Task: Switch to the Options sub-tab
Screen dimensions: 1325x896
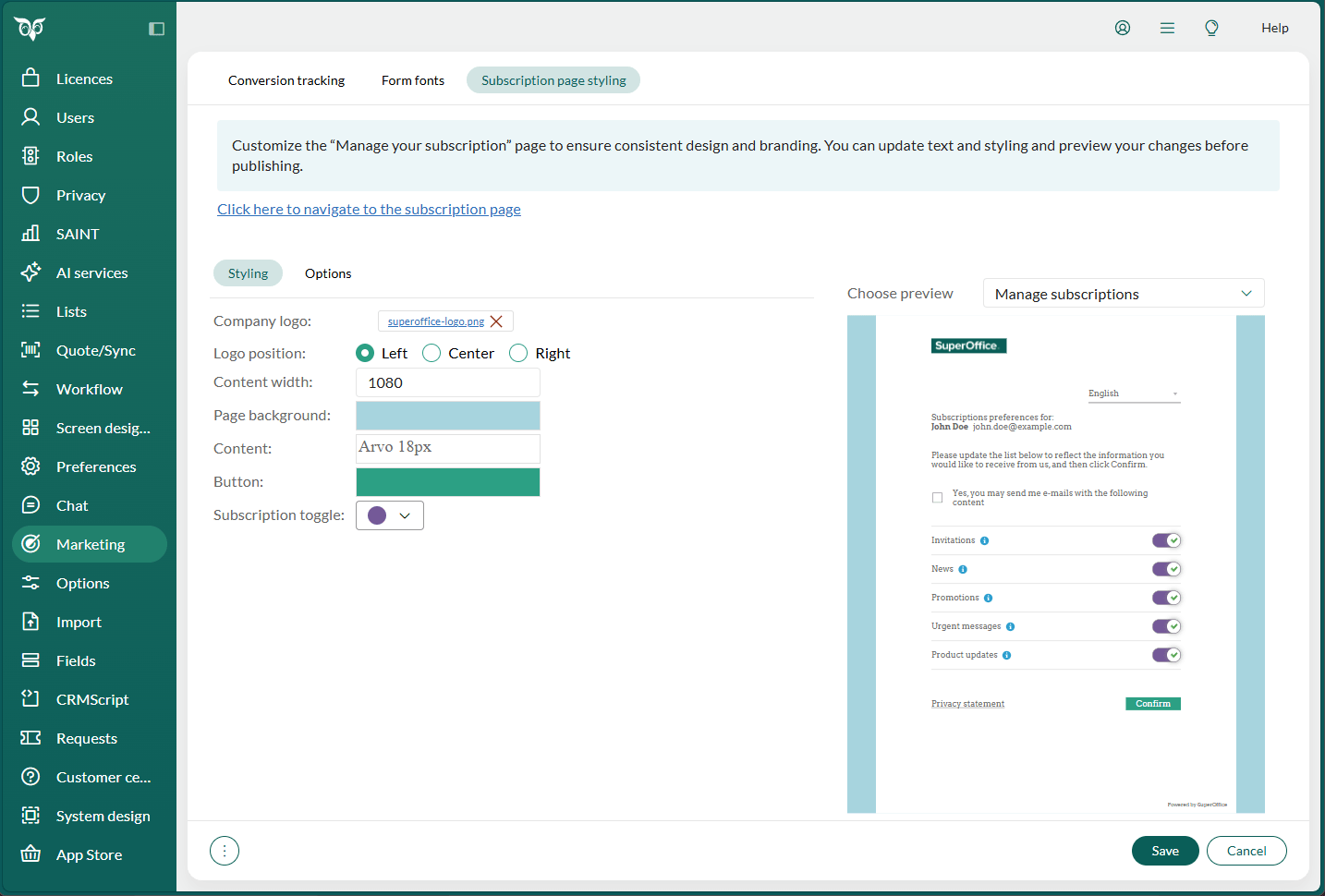Action: tap(328, 273)
